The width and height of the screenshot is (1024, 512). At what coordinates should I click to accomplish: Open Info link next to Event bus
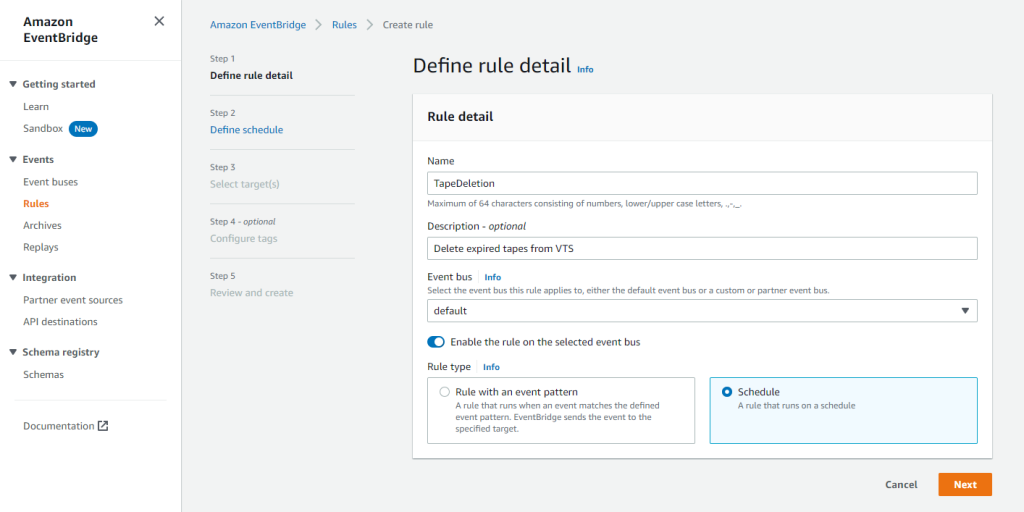pos(492,277)
